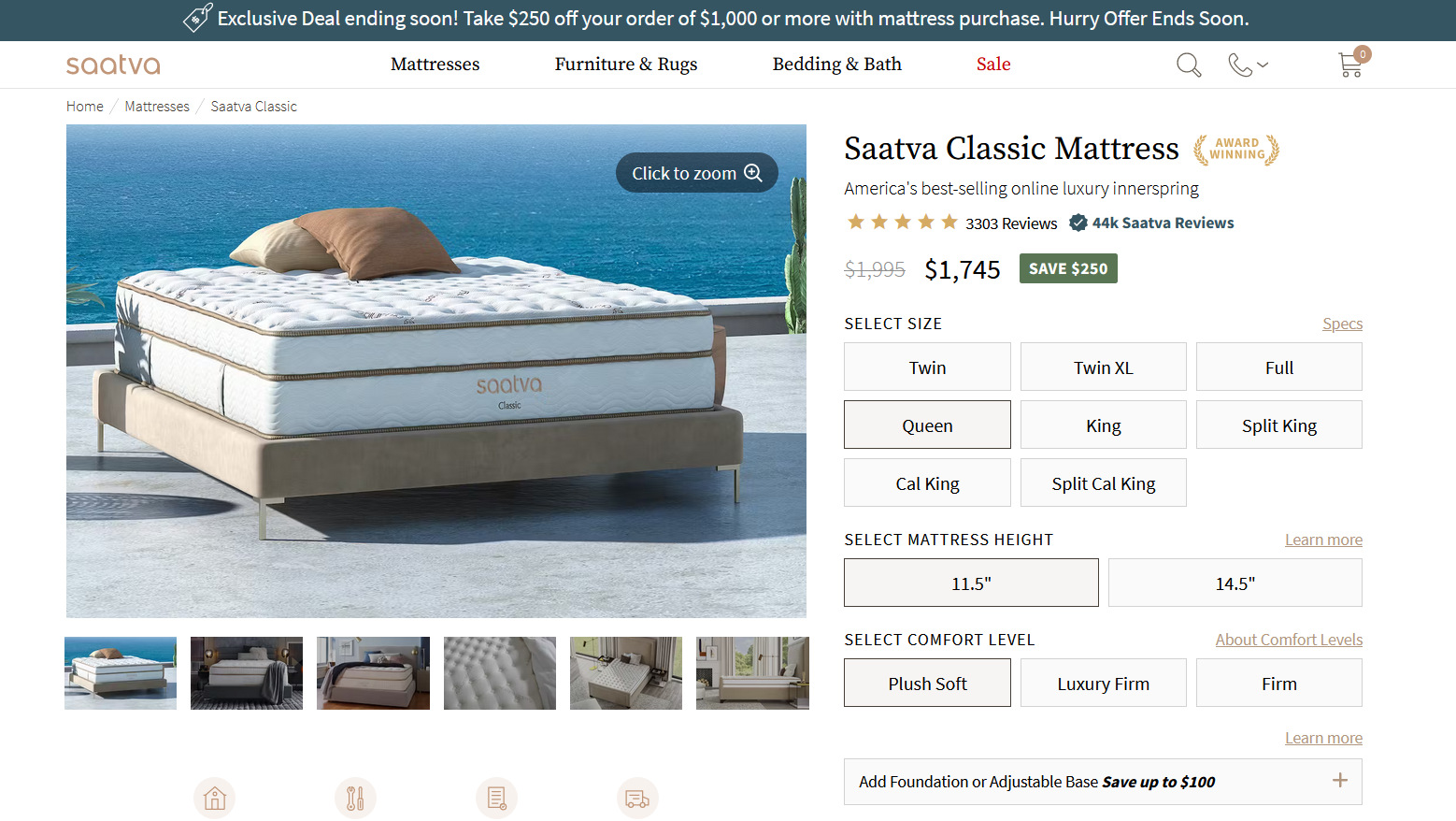Click the delivery truck icon
1456x821 pixels.
[x=637, y=799]
